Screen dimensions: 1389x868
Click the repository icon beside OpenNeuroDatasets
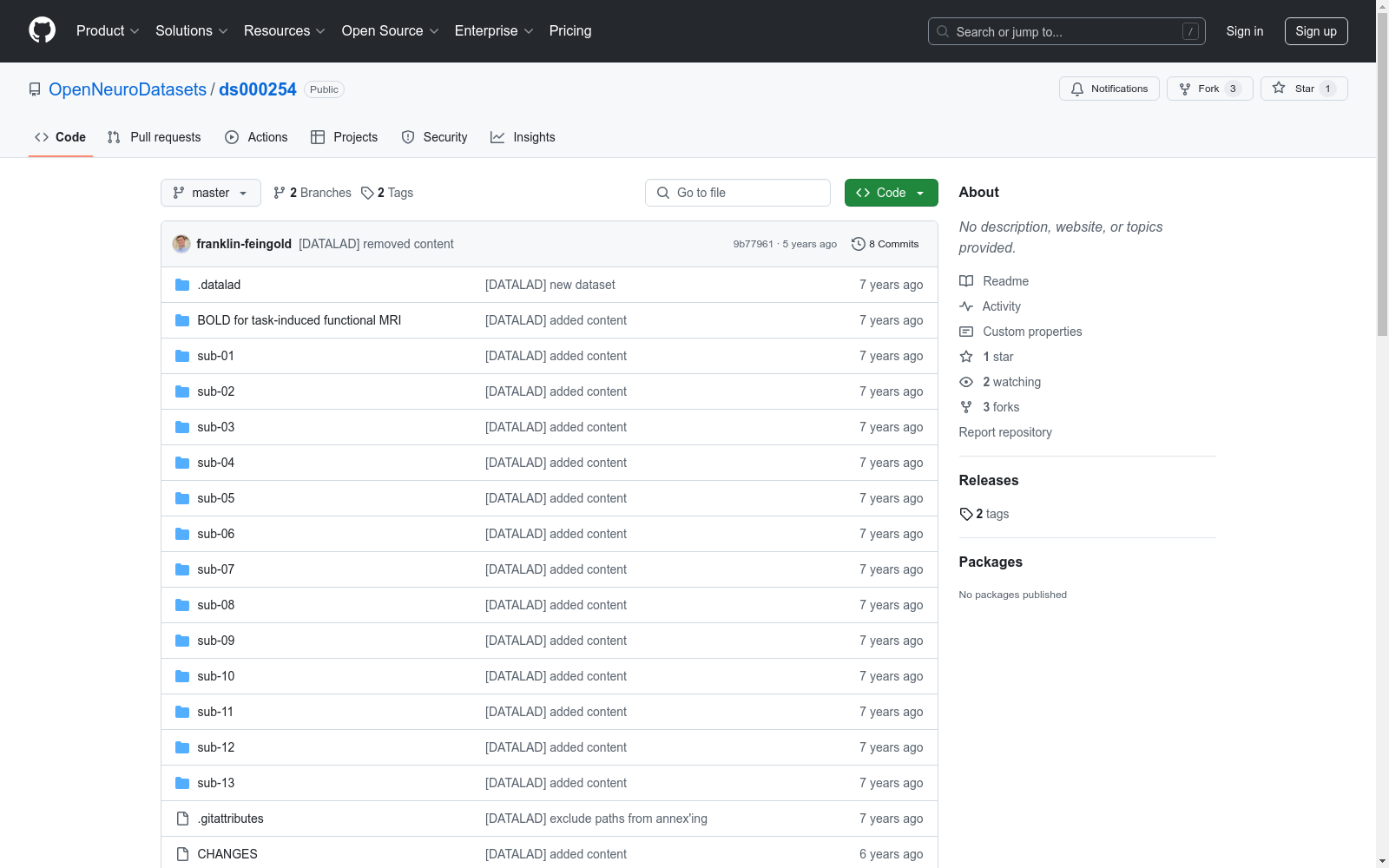35,89
